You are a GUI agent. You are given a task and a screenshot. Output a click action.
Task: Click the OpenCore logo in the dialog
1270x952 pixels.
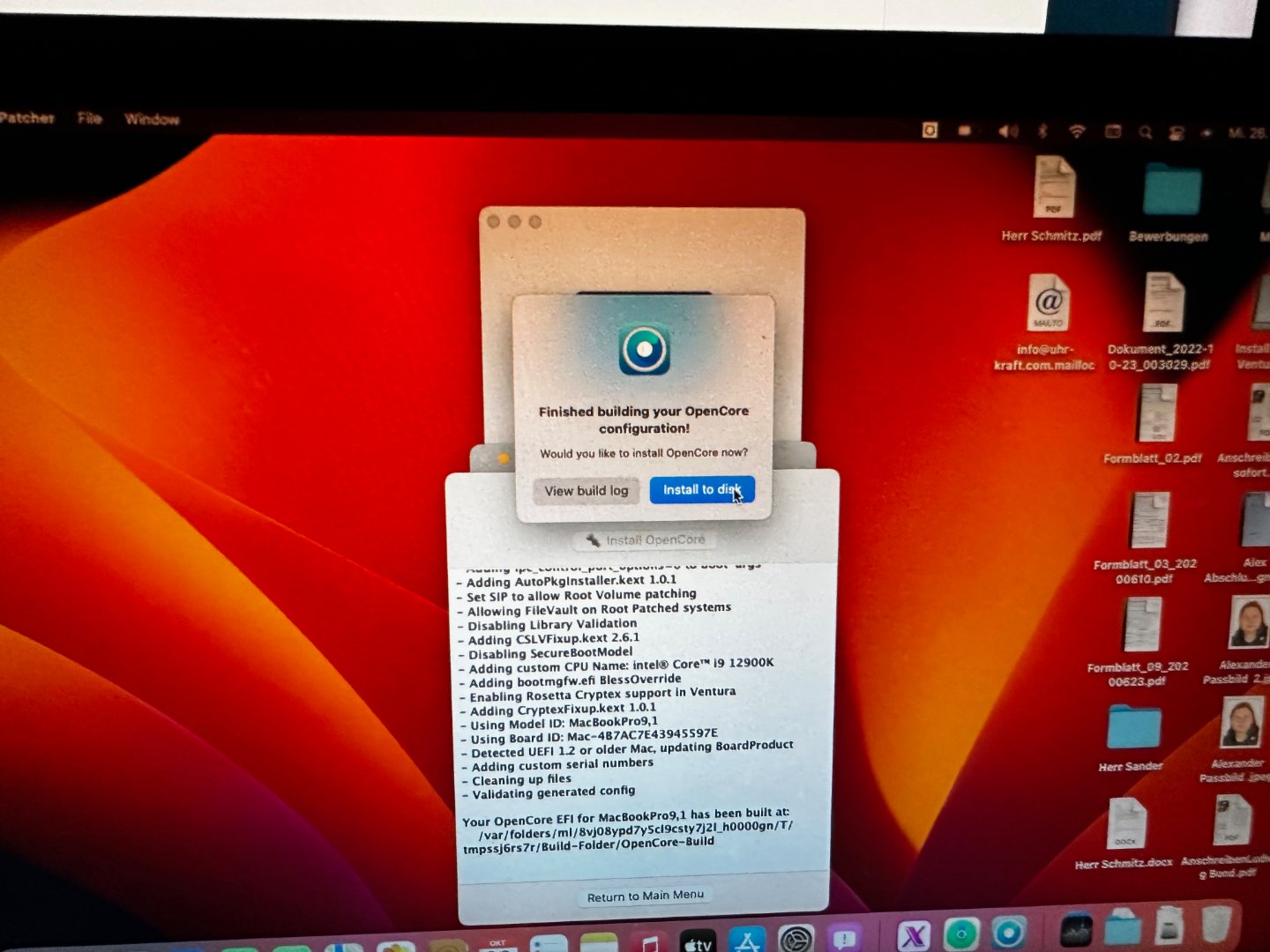pyautogui.click(x=644, y=349)
